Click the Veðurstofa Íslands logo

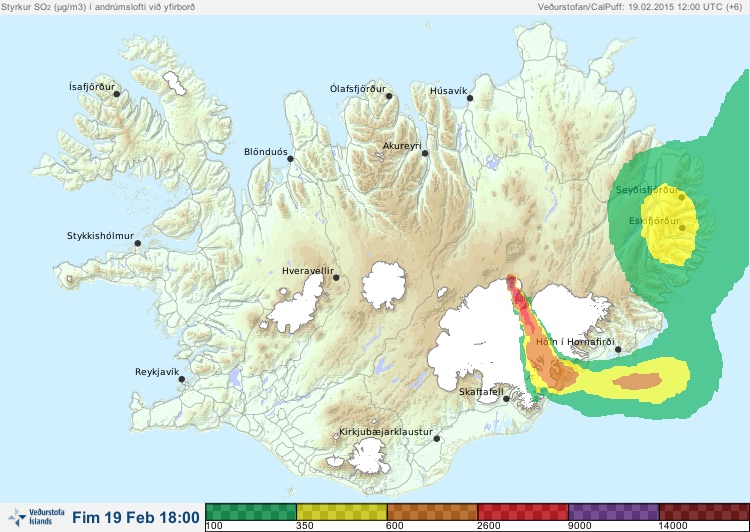point(36,517)
